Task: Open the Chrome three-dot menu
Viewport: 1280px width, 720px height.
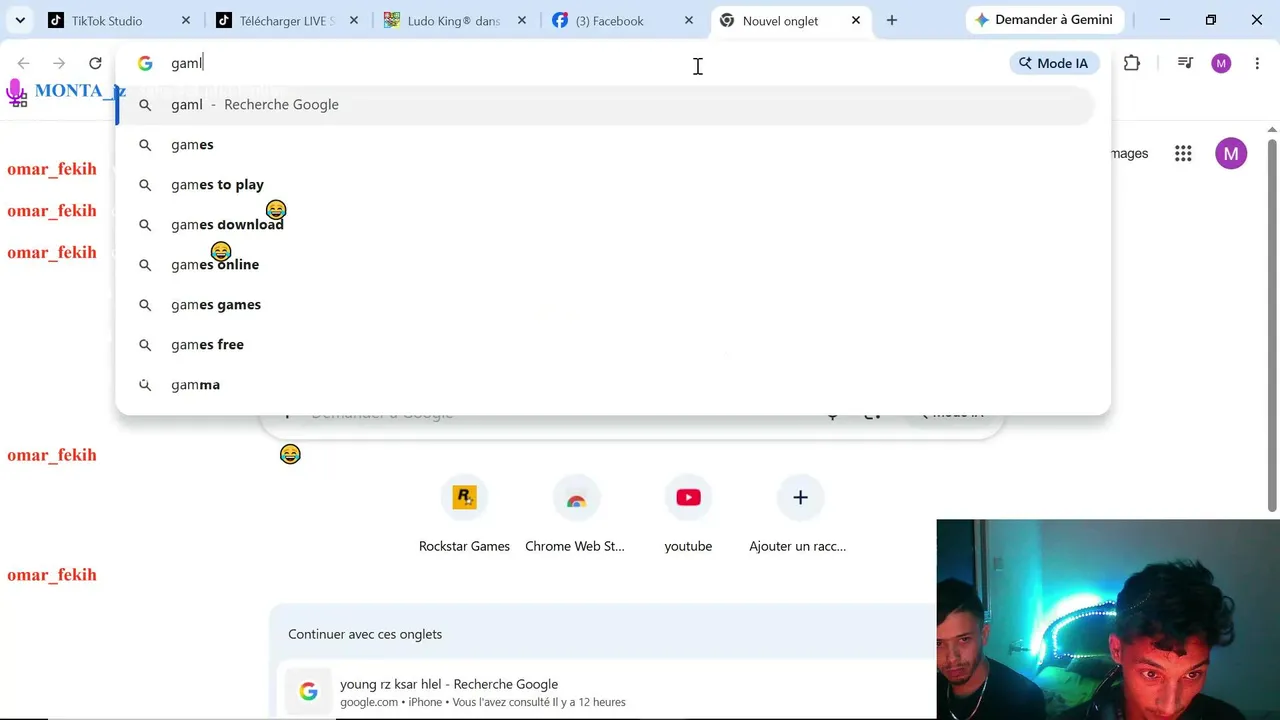Action: [1257, 63]
